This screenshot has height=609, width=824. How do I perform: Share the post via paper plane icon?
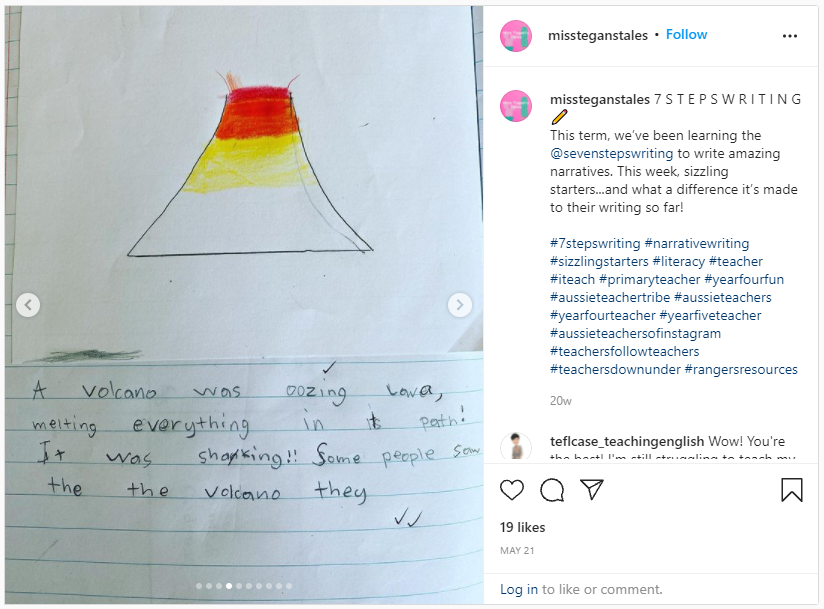click(592, 489)
